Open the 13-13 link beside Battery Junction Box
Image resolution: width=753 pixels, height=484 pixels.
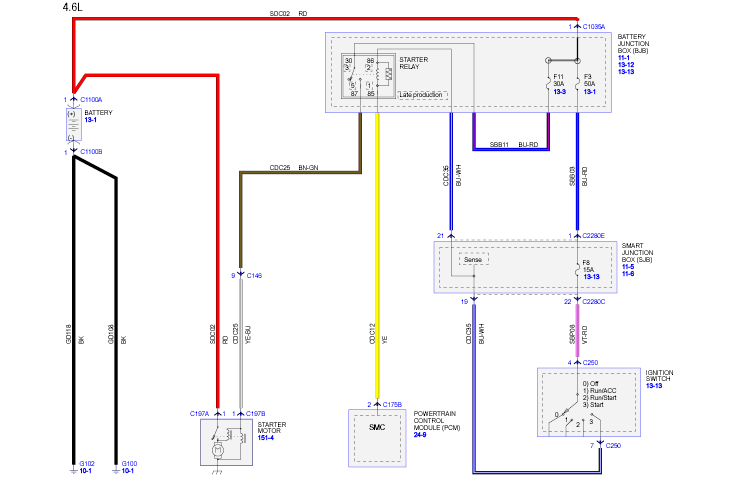point(626,72)
